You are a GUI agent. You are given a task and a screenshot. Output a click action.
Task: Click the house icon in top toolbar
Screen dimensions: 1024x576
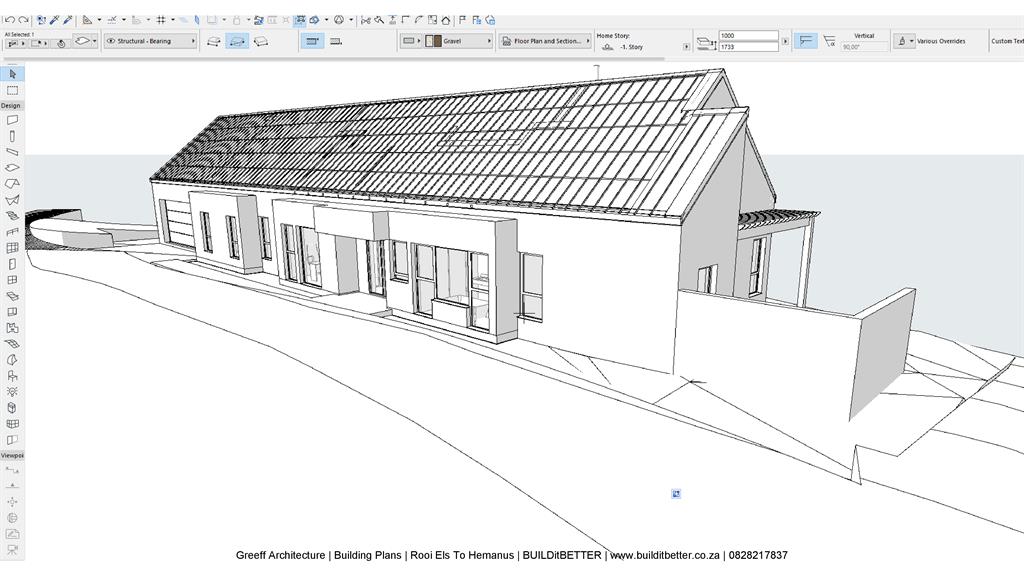pyautogui.click(x=445, y=20)
